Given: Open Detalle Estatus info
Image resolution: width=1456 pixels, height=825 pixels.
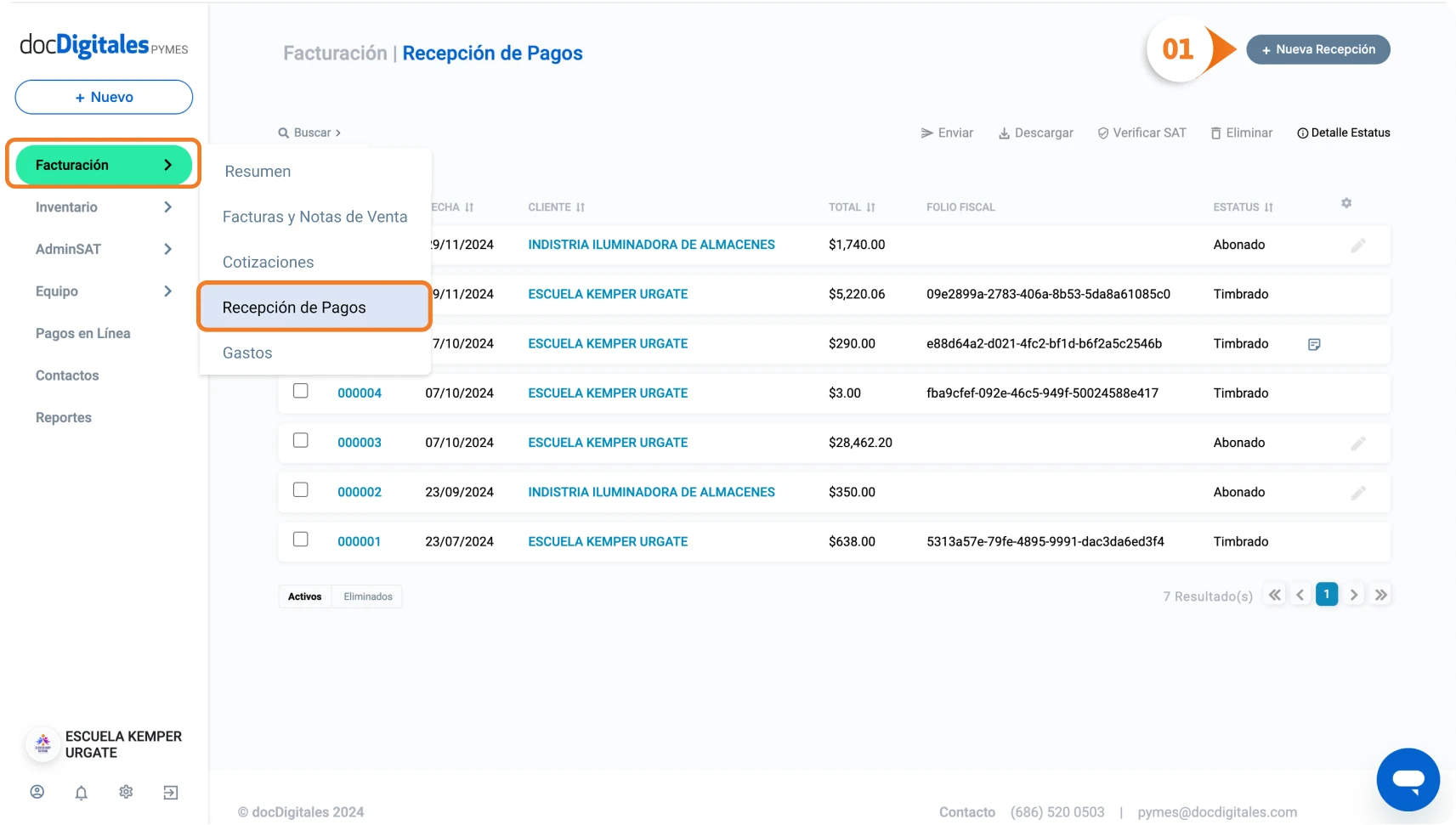Looking at the screenshot, I should [x=1344, y=133].
